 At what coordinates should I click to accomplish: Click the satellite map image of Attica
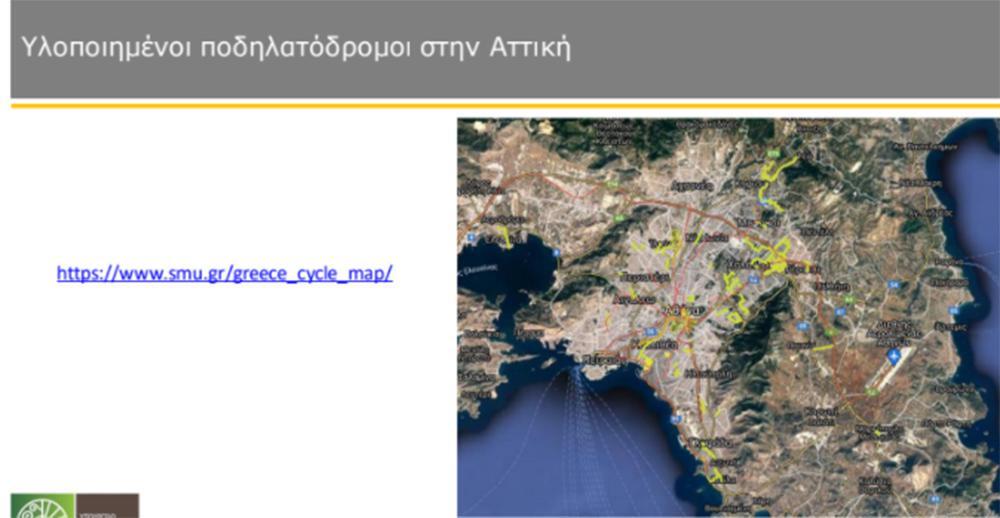(x=727, y=317)
